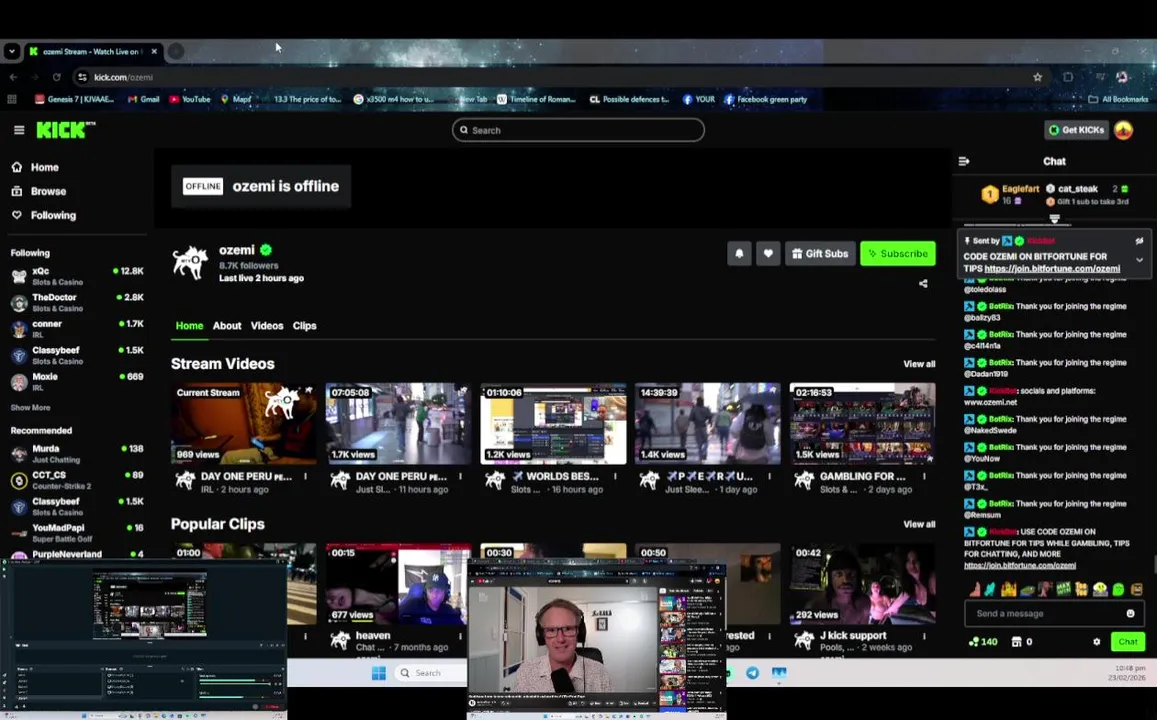Open www.ozemi.net link in chat
This screenshot has height=720, width=1157.
pyautogui.click(x=990, y=402)
